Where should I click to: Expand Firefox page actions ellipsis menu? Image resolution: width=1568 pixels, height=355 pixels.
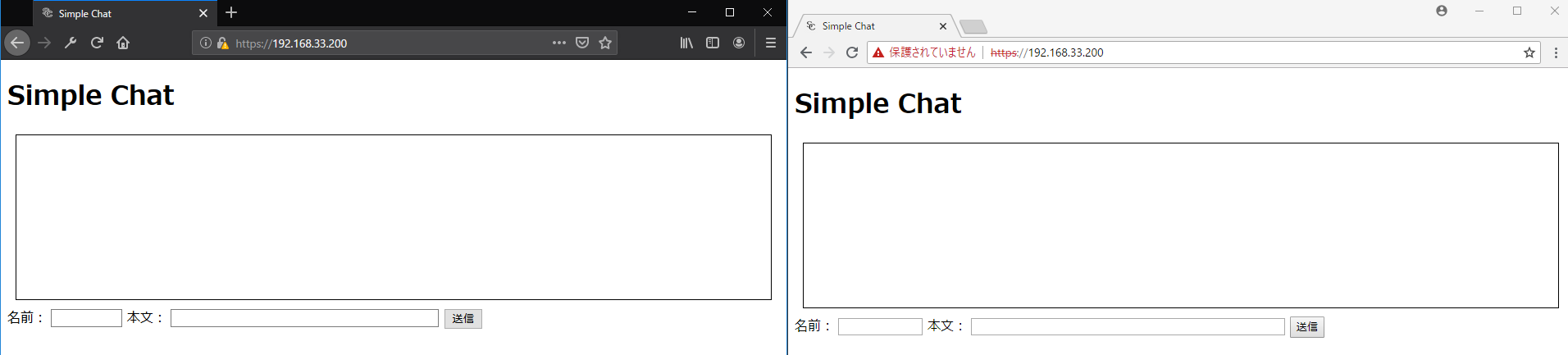559,43
